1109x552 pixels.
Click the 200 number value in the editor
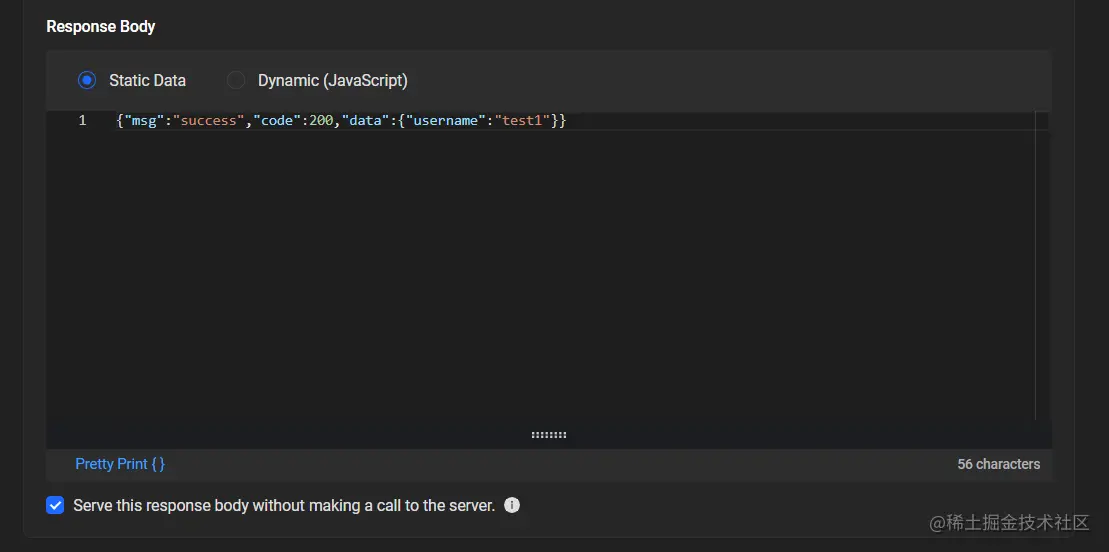321,121
